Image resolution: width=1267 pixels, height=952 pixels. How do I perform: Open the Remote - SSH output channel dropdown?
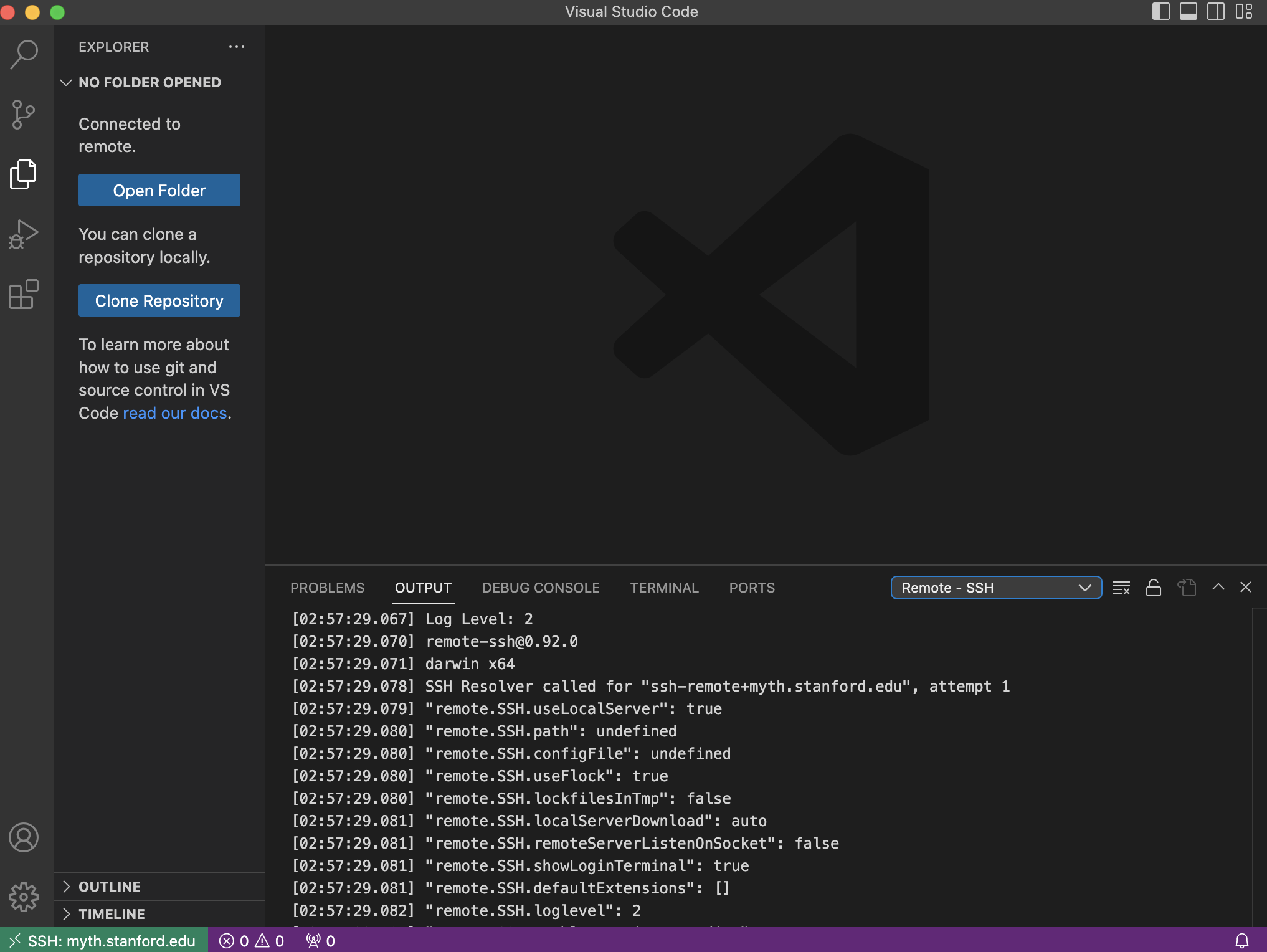coord(996,588)
